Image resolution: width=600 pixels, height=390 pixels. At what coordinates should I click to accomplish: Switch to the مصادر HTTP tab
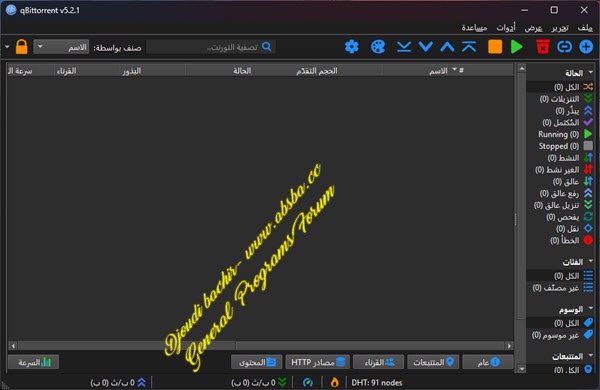[318, 362]
